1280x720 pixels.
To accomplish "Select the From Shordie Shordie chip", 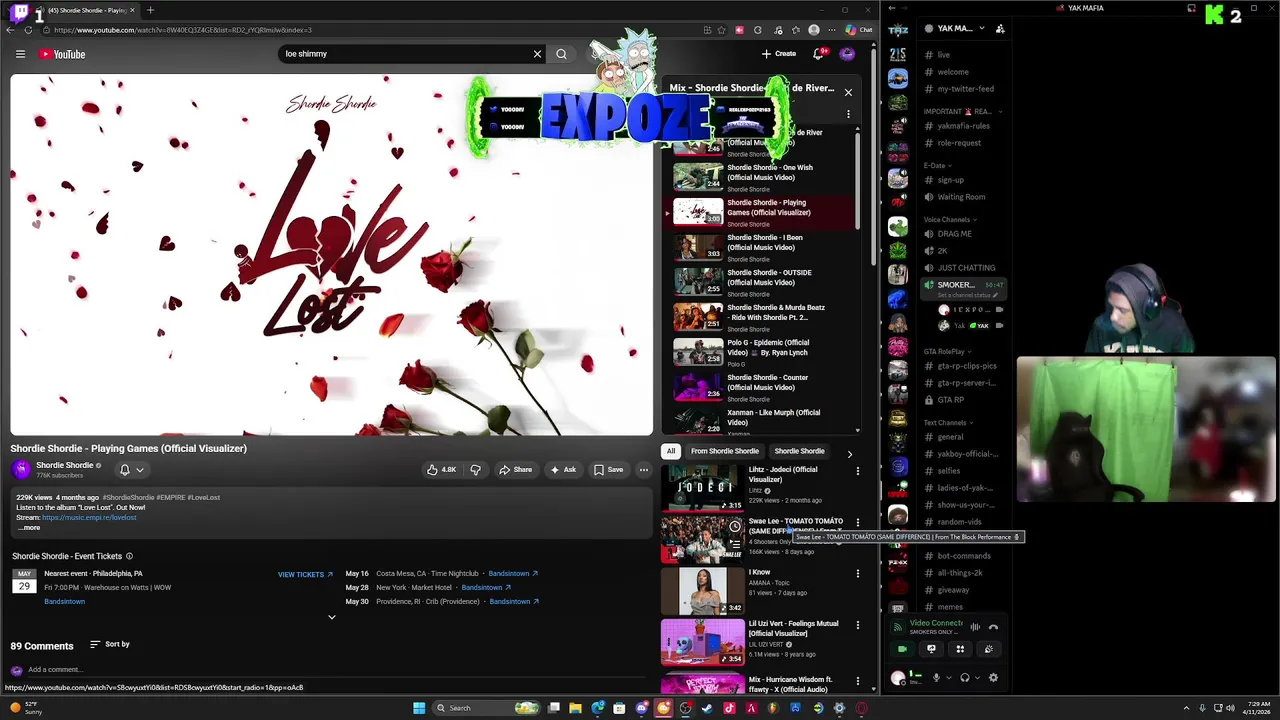I will pyautogui.click(x=725, y=451).
